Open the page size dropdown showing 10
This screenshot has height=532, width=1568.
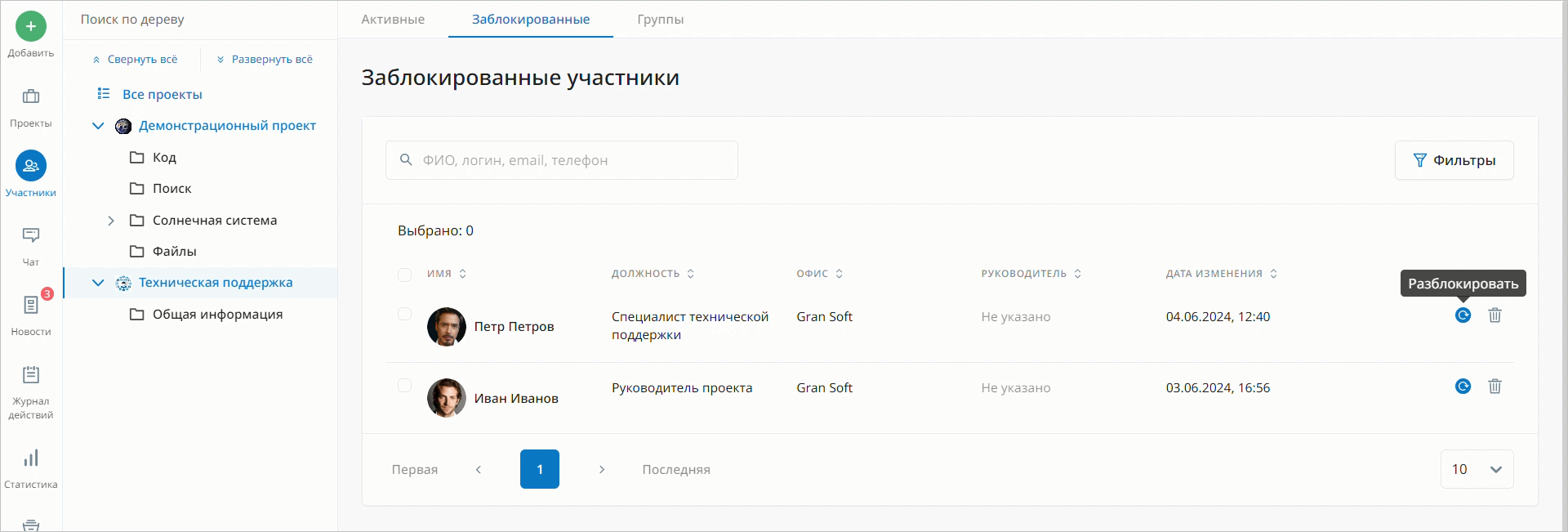tap(1477, 469)
